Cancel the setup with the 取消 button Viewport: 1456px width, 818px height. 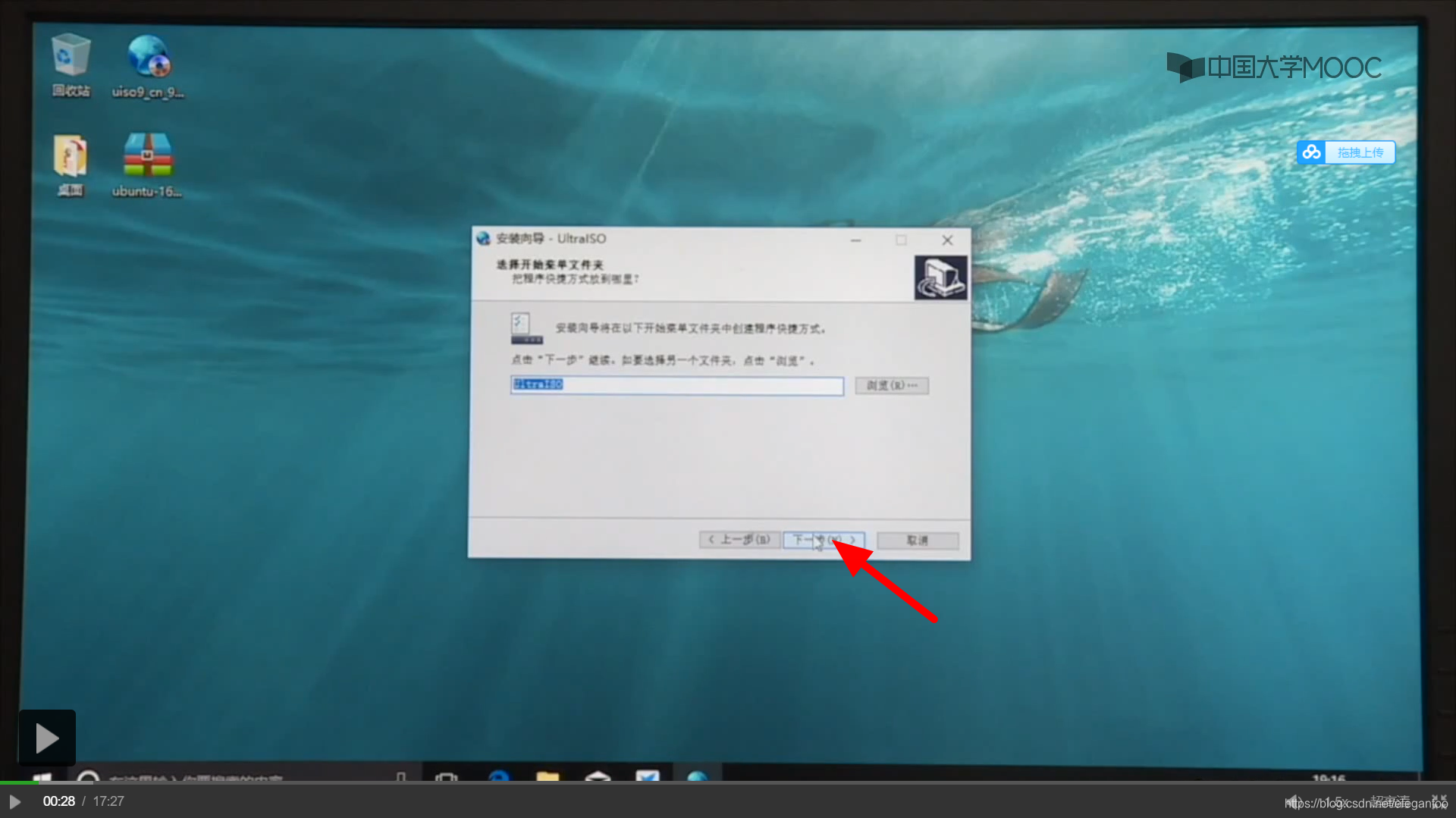tap(918, 540)
